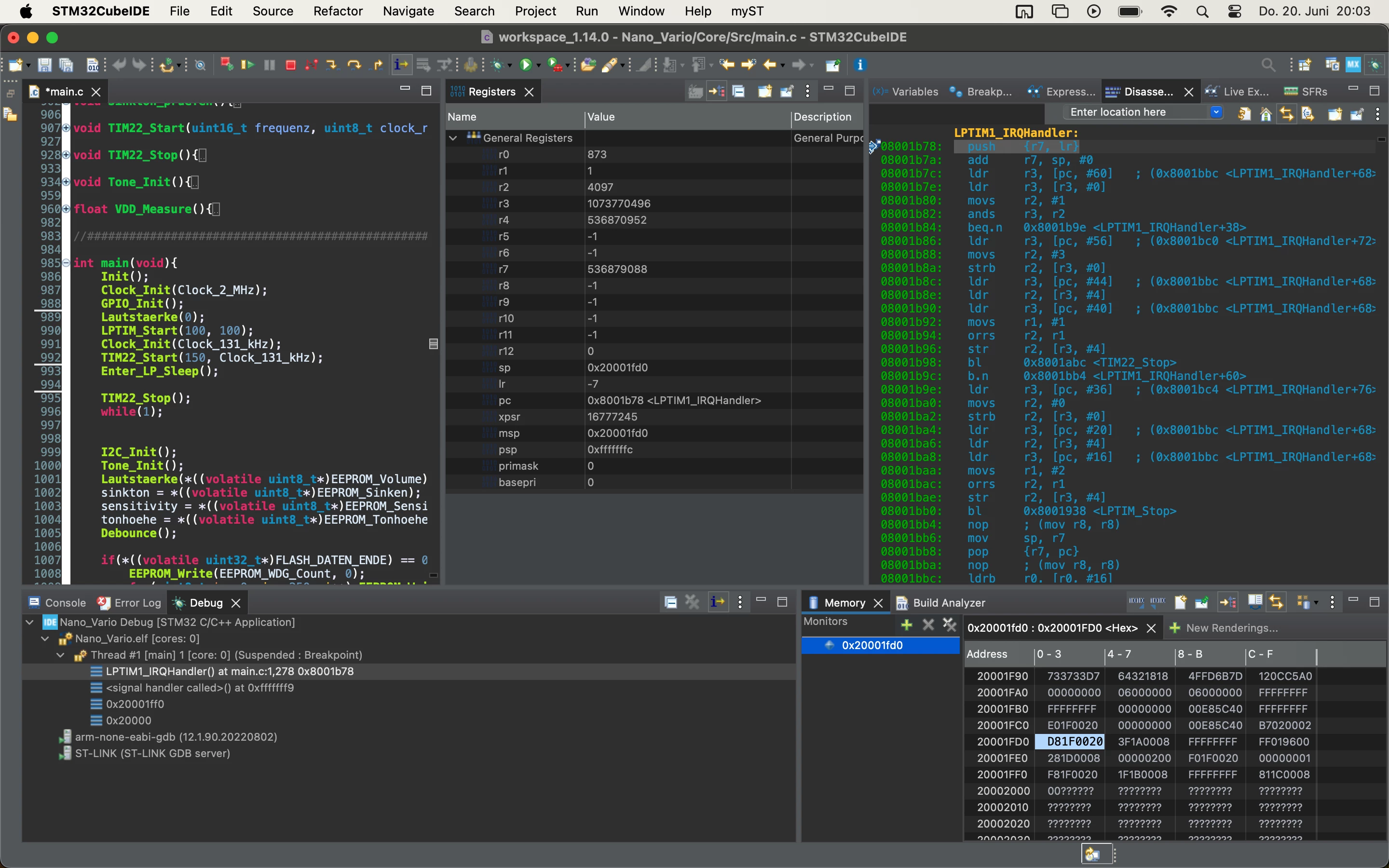The height and width of the screenshot is (868, 1389).
Task: Click the Step Over arrow icon
Action: click(x=354, y=66)
